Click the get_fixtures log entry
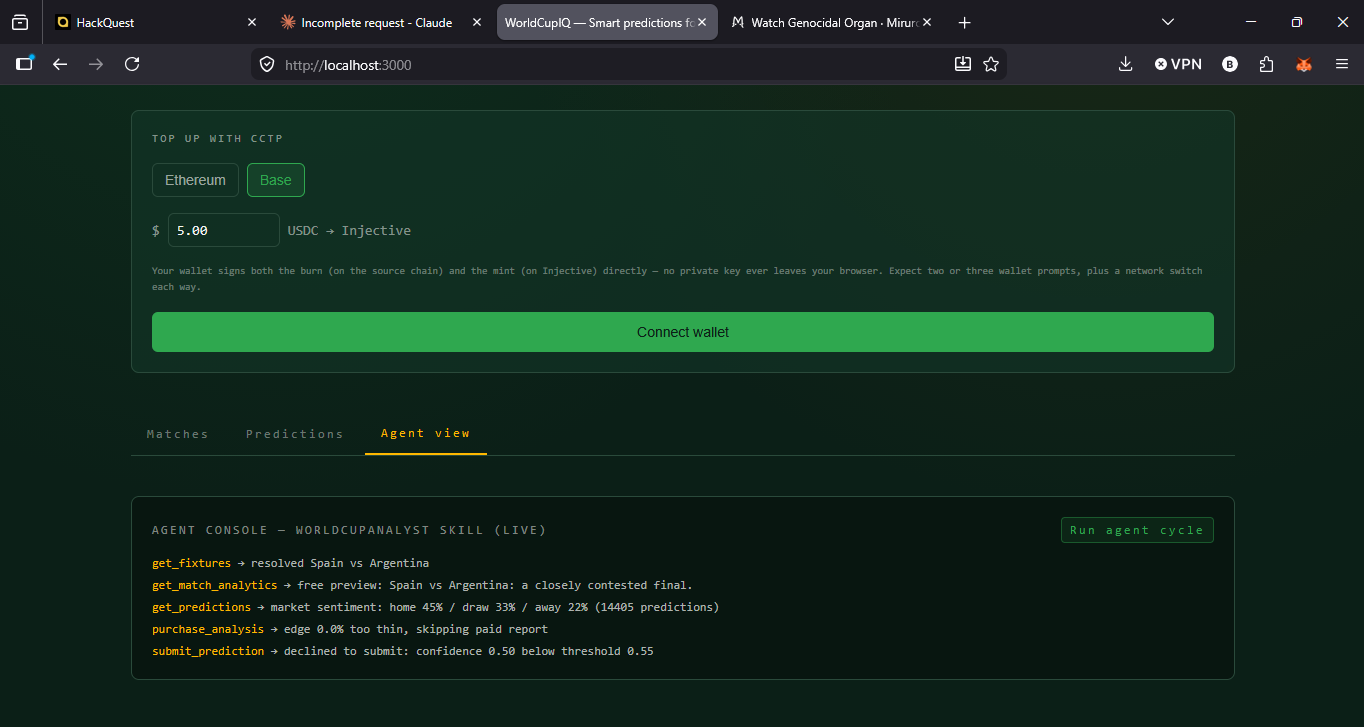This screenshot has height=727, width=1364. click(290, 563)
